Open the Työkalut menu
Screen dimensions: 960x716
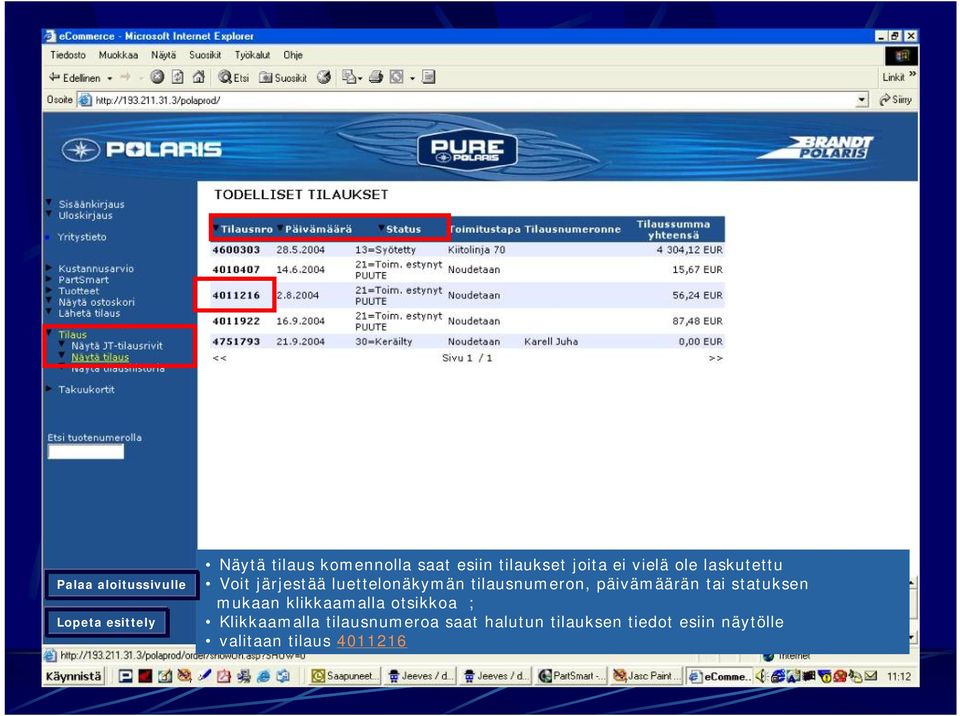[252, 55]
